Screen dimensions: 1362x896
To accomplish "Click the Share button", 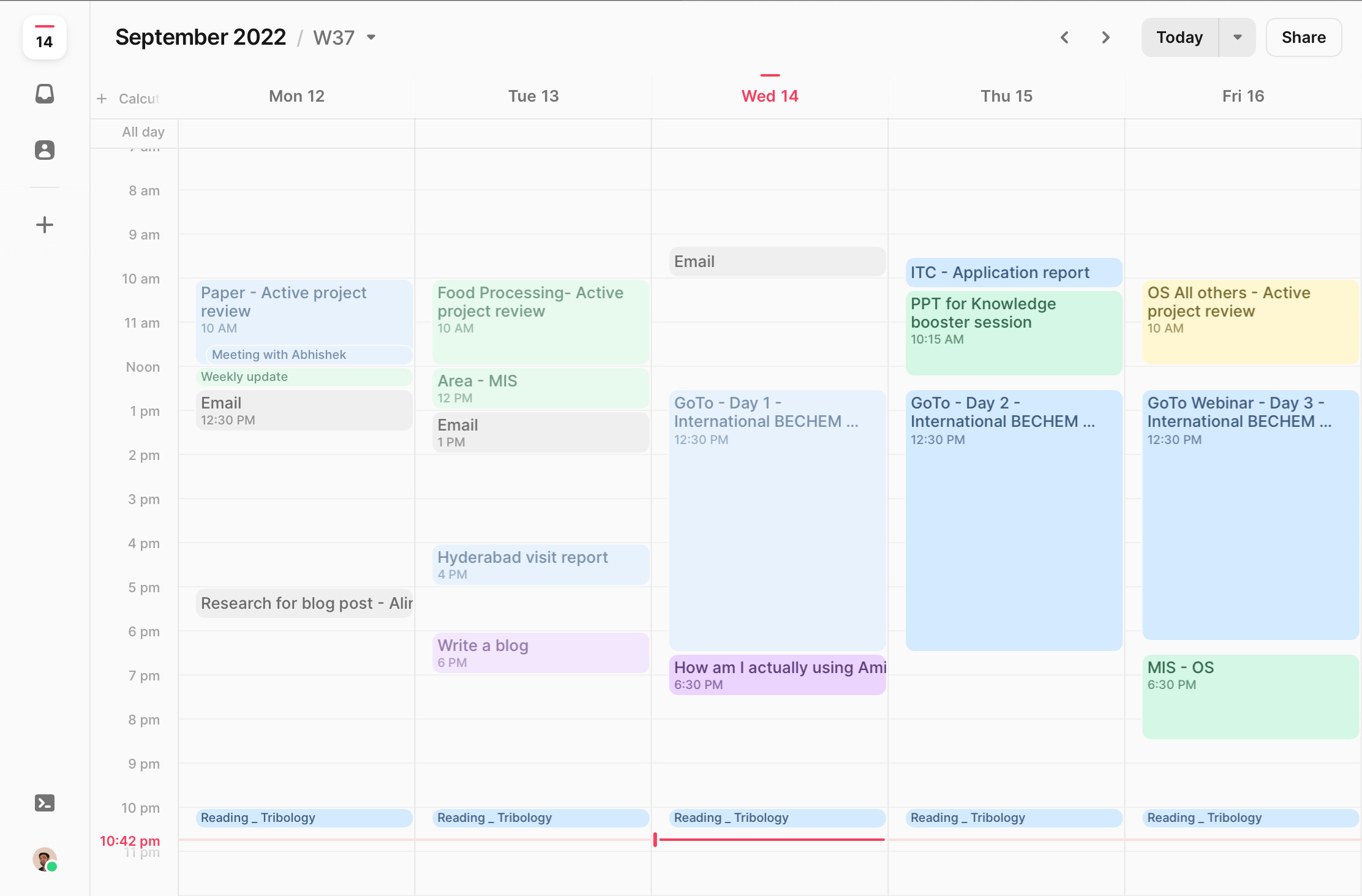I will point(1303,37).
